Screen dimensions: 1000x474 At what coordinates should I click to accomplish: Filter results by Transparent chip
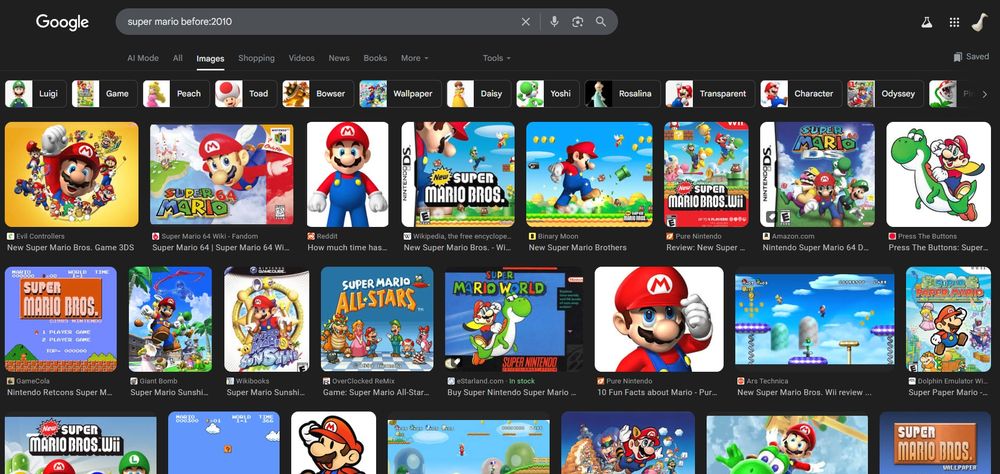click(x=710, y=94)
